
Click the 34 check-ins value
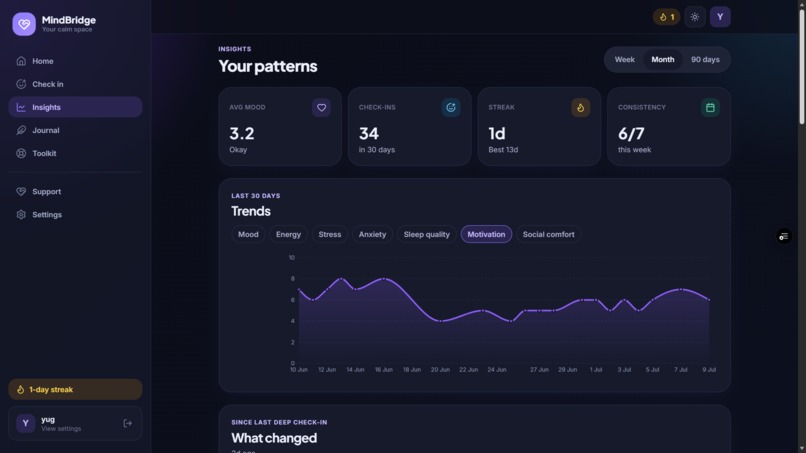(x=369, y=134)
